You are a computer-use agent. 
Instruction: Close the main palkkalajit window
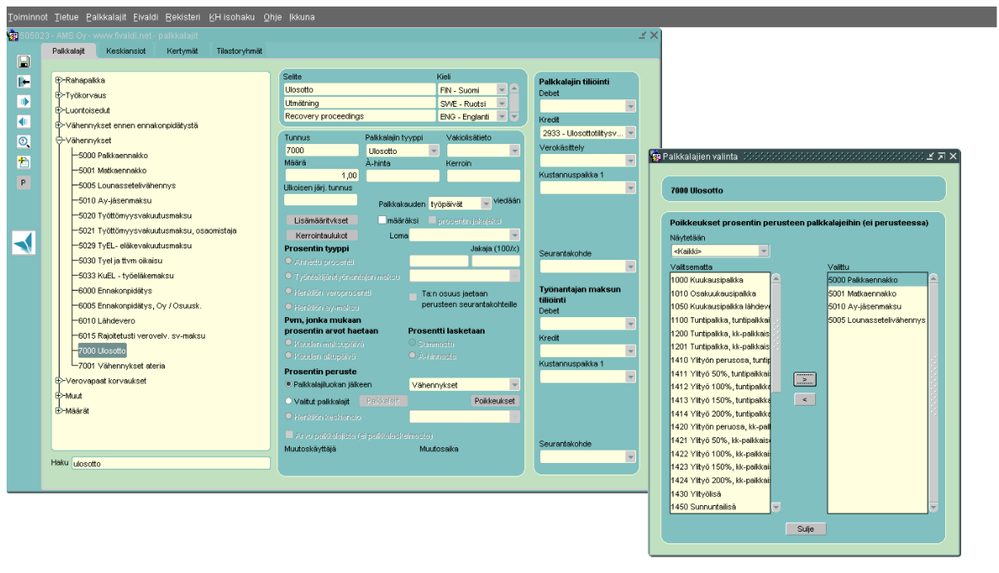coord(654,36)
